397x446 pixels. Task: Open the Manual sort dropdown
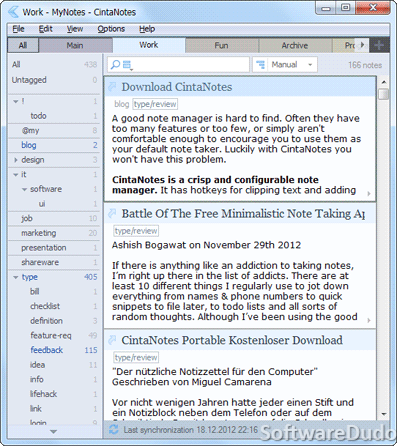(x=310, y=65)
